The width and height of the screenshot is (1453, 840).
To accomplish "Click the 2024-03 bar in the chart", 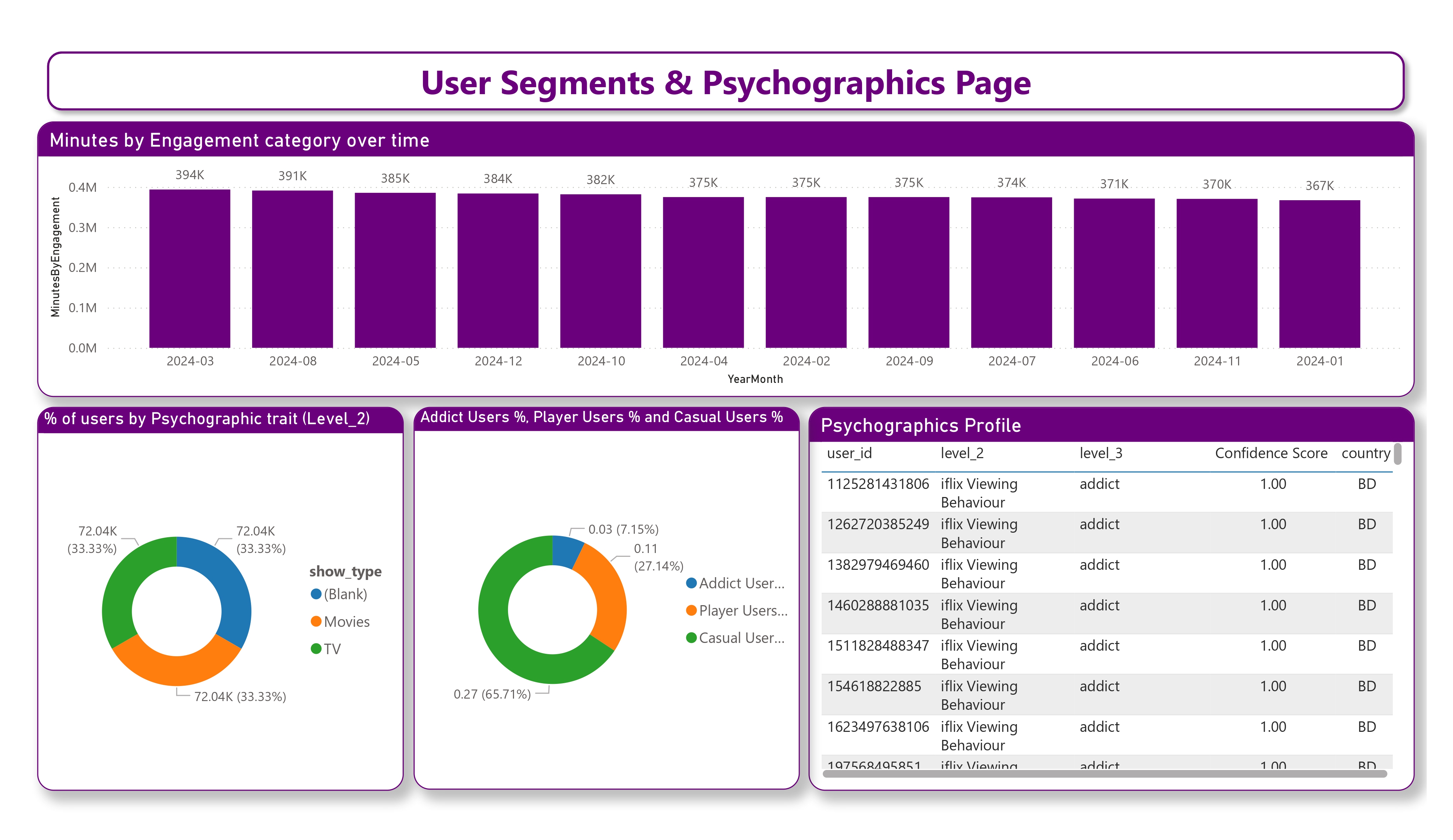I will 190,269.
